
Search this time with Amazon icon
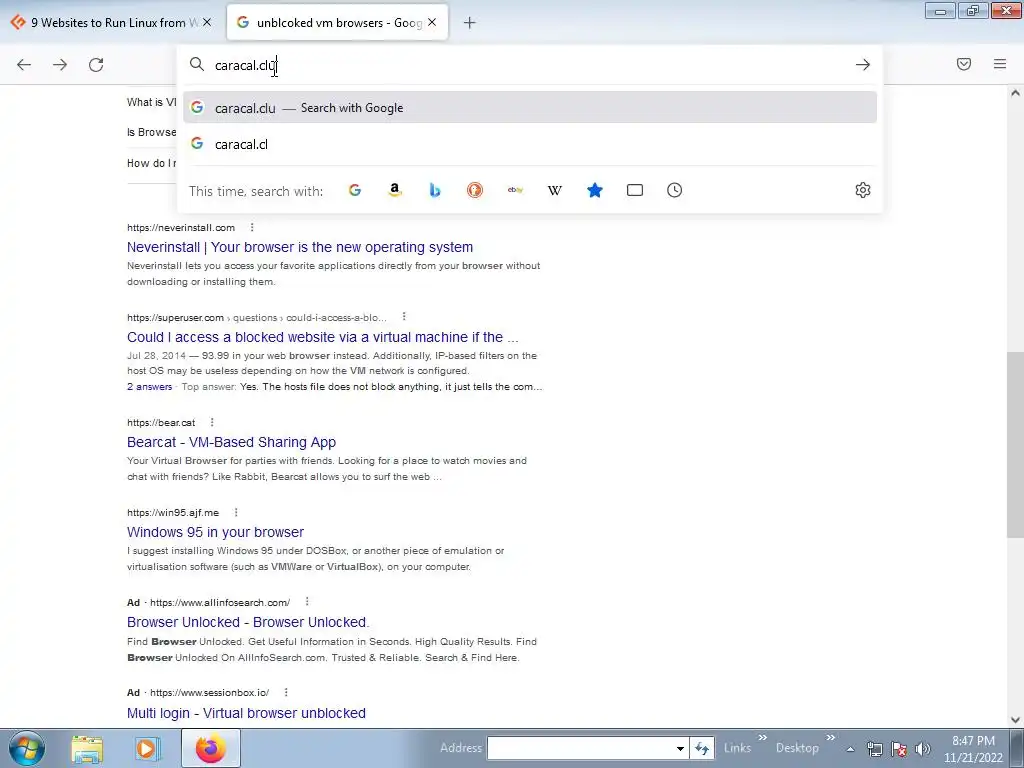tap(394, 190)
